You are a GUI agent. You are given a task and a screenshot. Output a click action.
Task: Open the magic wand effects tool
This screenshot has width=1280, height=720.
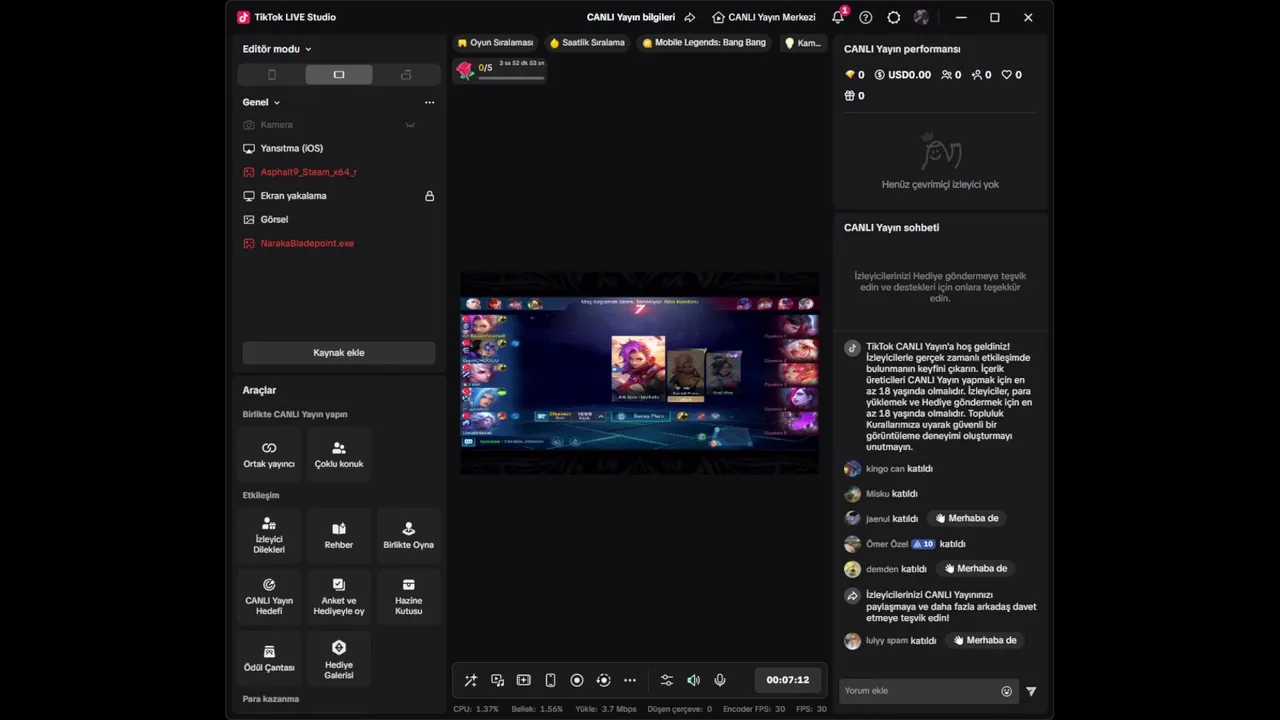tap(471, 680)
